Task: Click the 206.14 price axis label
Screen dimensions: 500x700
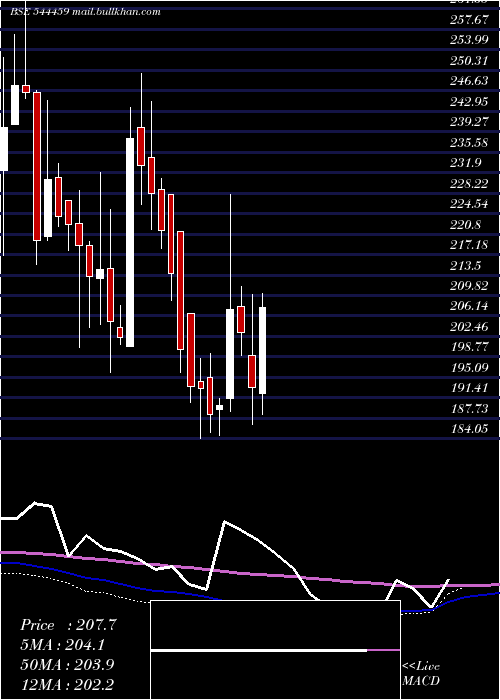Action: point(469,306)
